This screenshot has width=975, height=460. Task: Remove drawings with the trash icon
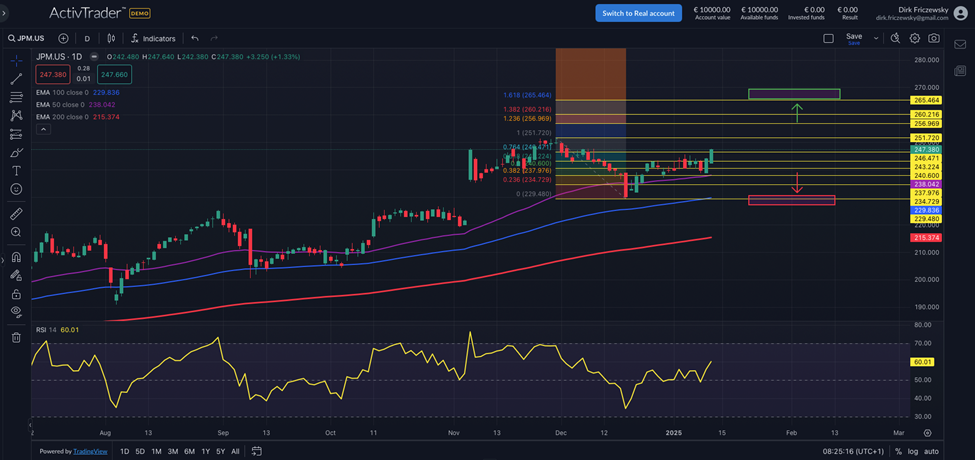[x=16, y=337]
